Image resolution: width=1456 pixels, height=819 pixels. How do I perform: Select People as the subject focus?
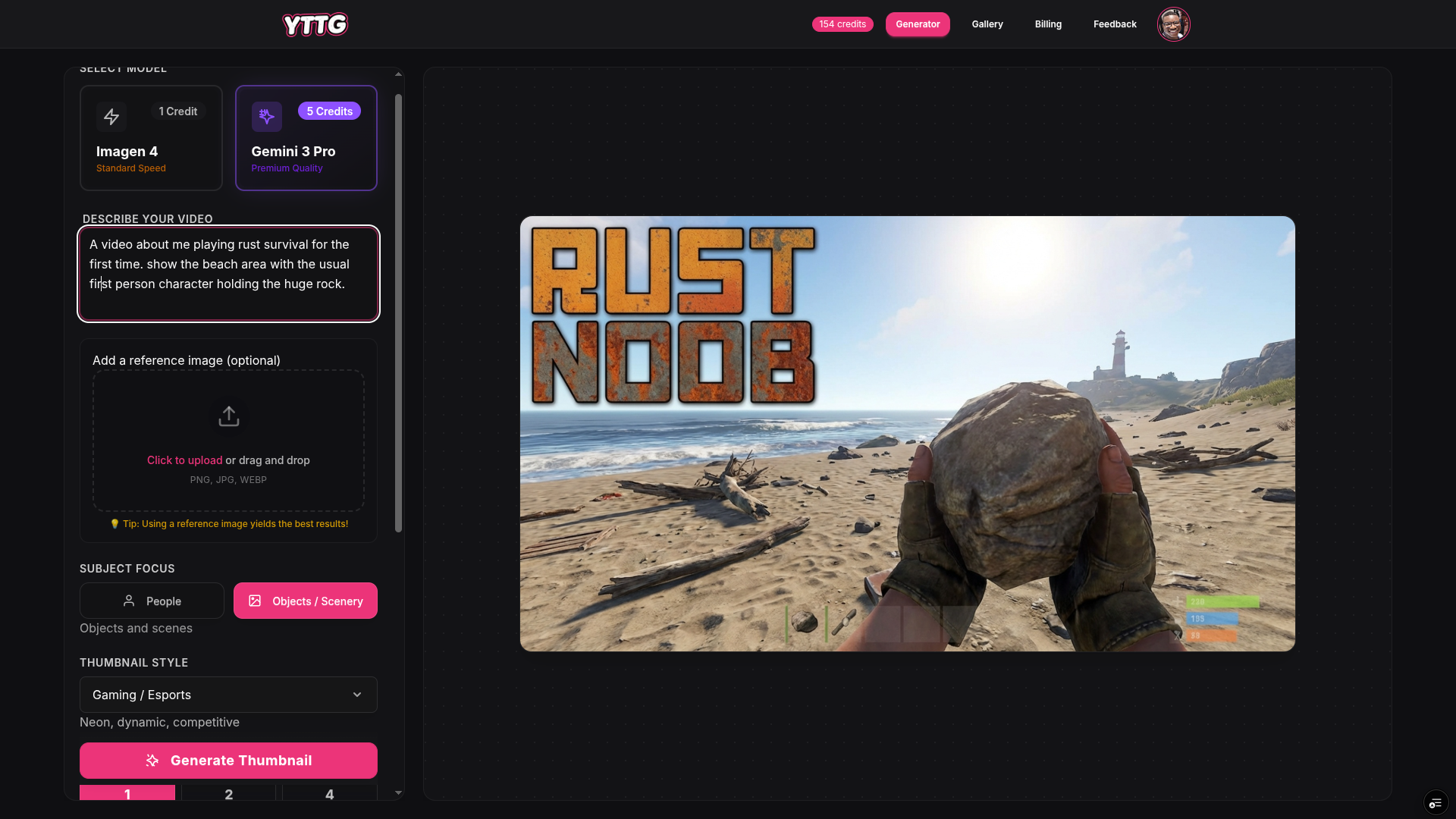point(151,601)
